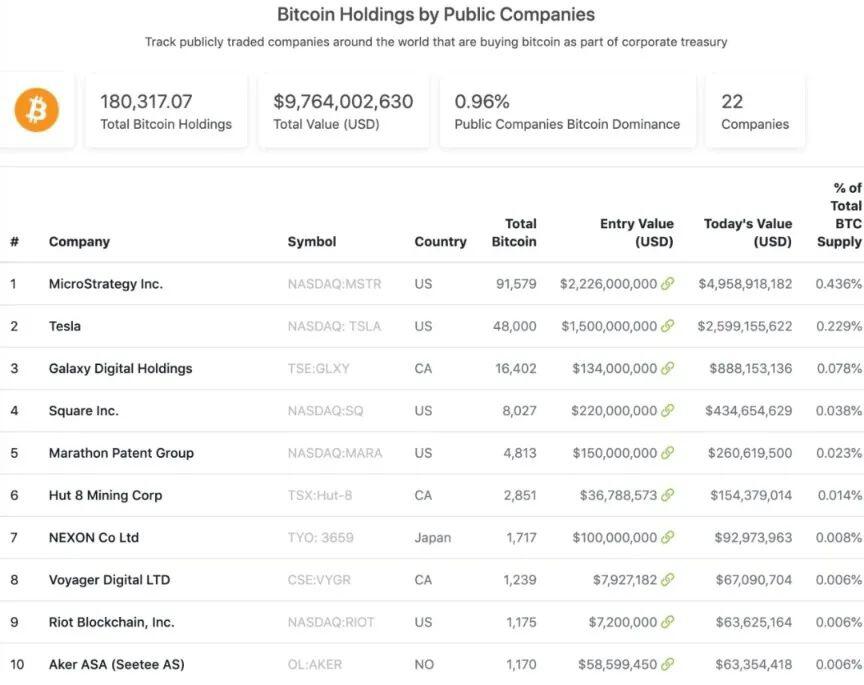Open Square Inc. entry value link icon
This screenshot has height=685, width=864.
[x=667, y=411]
